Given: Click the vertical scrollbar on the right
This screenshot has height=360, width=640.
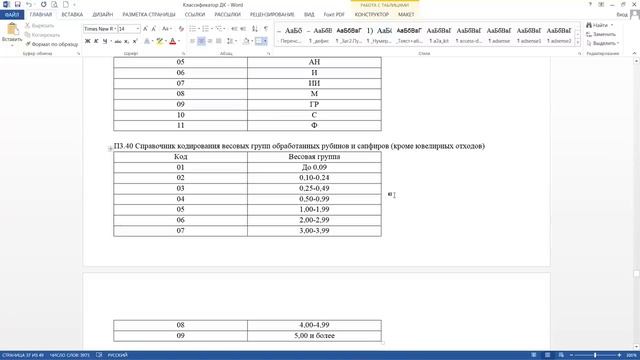Looking at the screenshot, I should 636,204.
